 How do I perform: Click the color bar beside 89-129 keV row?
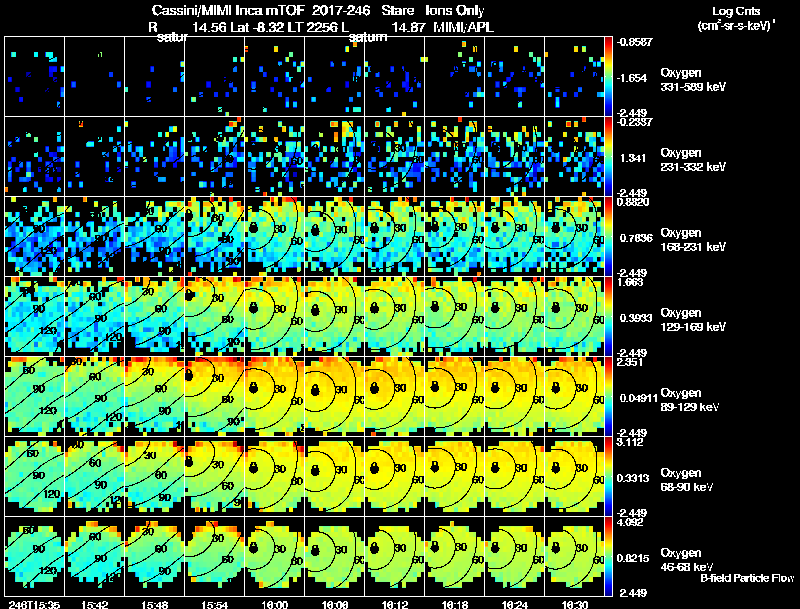pyautogui.click(x=608, y=396)
